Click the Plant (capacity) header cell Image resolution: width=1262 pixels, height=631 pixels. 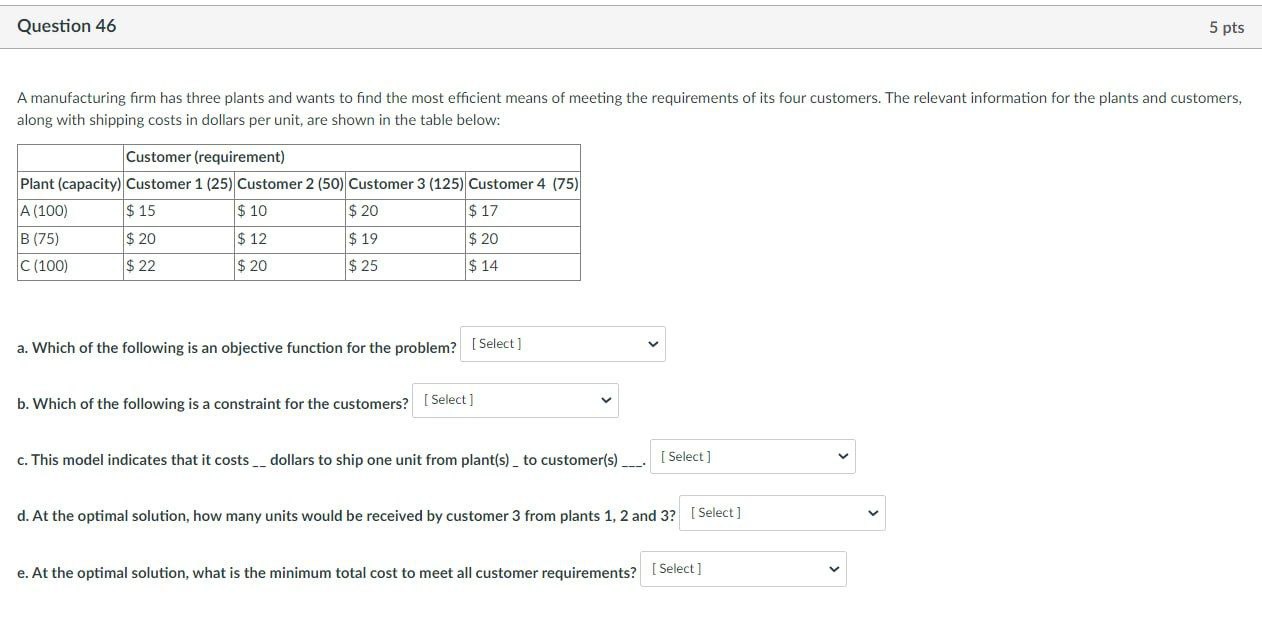pyautogui.click(x=70, y=185)
